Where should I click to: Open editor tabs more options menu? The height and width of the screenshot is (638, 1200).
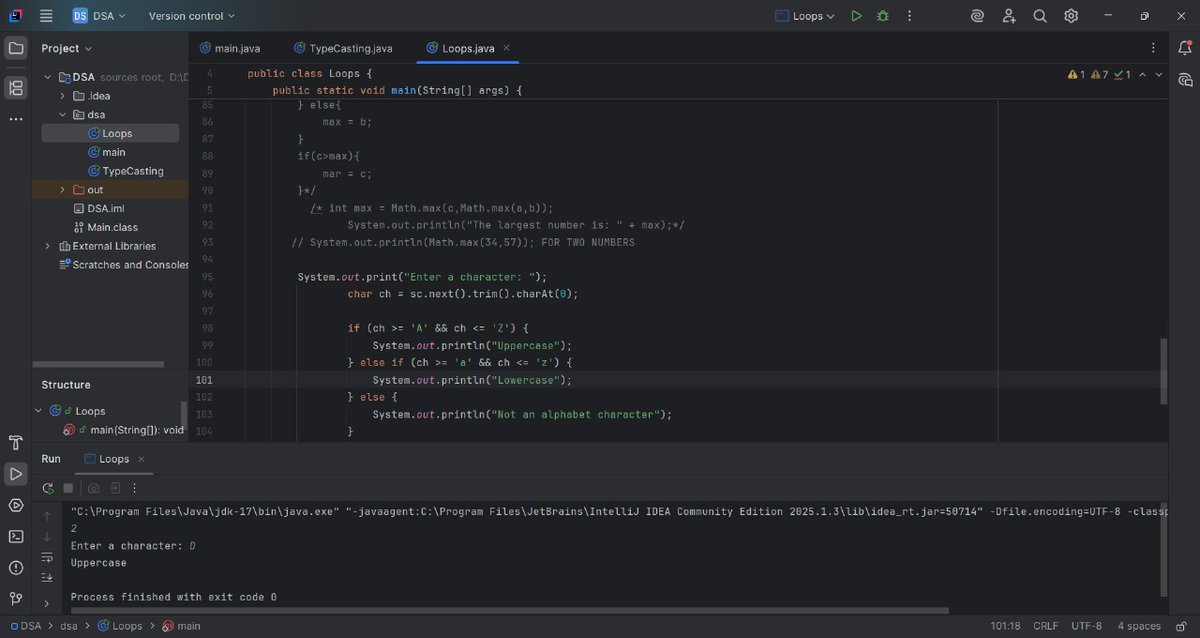point(1153,48)
